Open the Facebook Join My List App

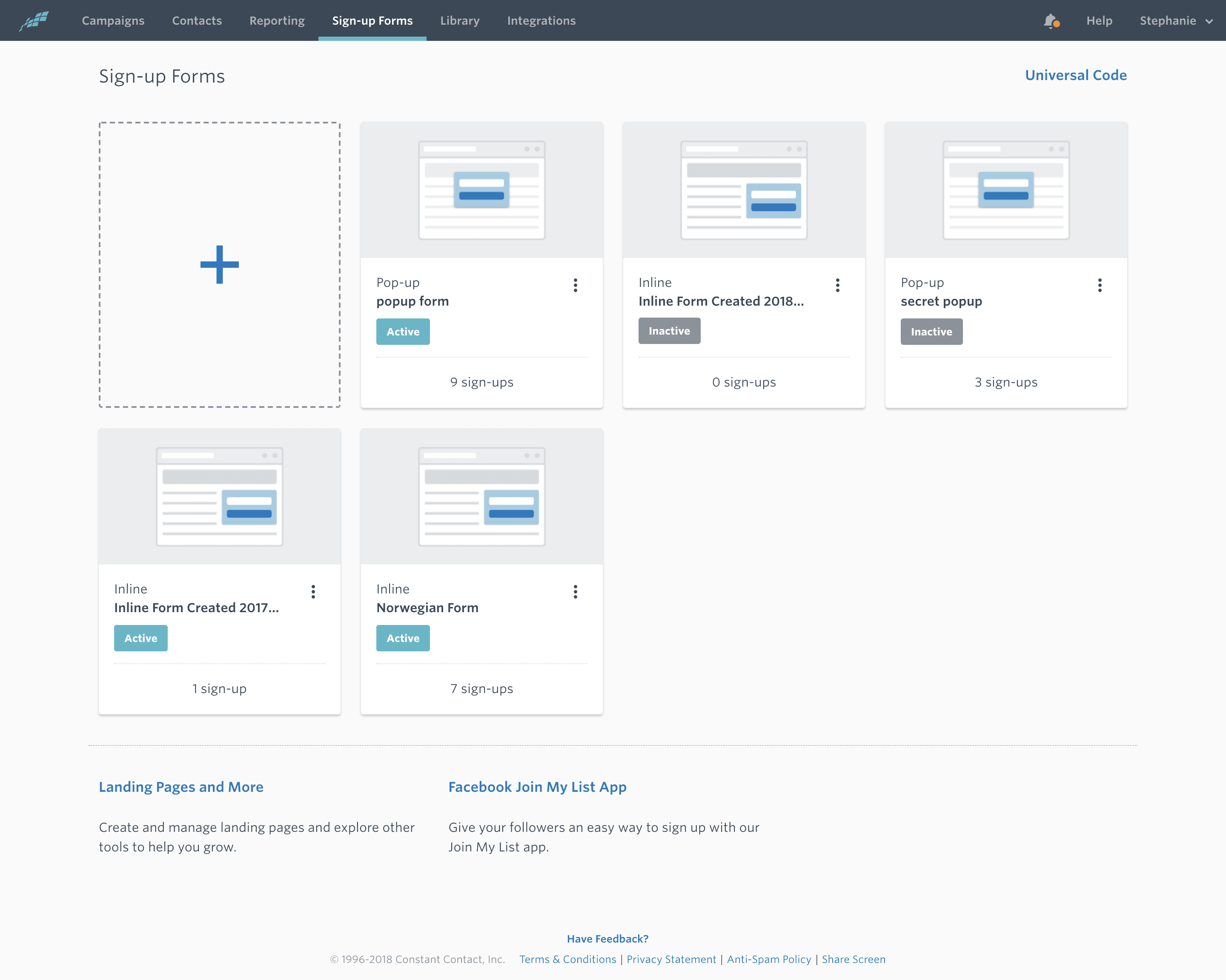pyautogui.click(x=537, y=787)
